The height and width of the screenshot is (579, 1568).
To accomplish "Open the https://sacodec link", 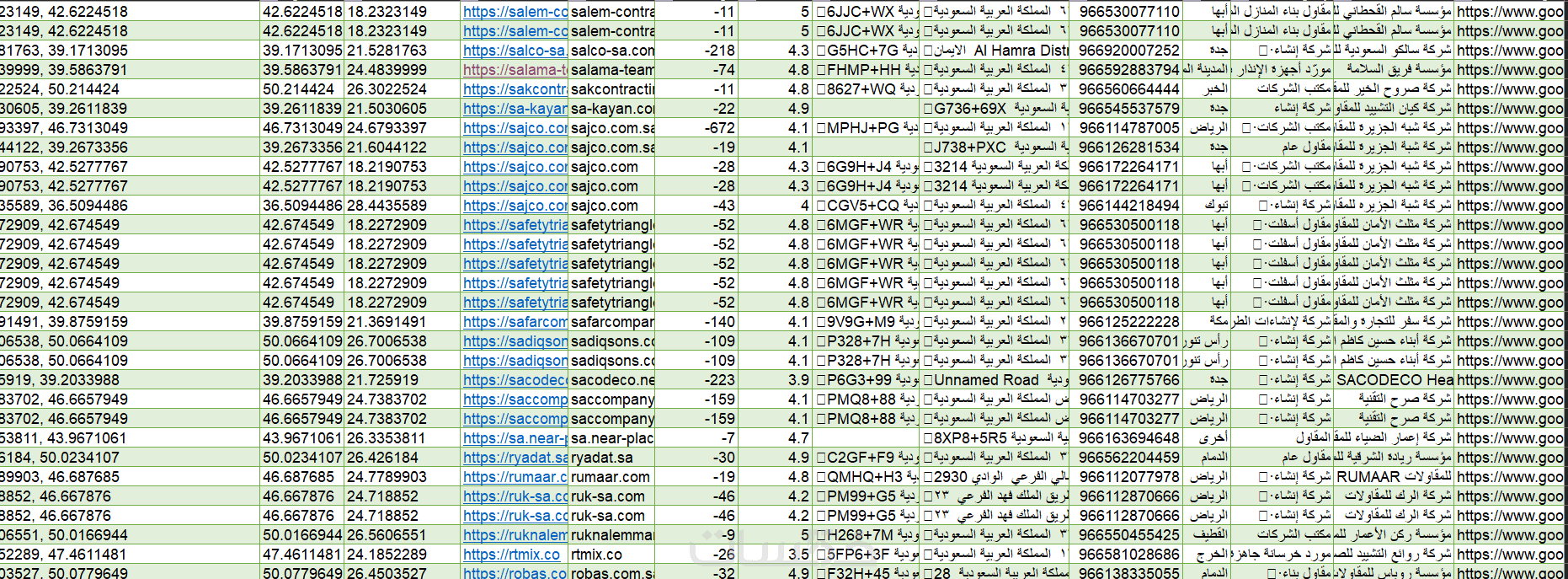I will point(515,380).
